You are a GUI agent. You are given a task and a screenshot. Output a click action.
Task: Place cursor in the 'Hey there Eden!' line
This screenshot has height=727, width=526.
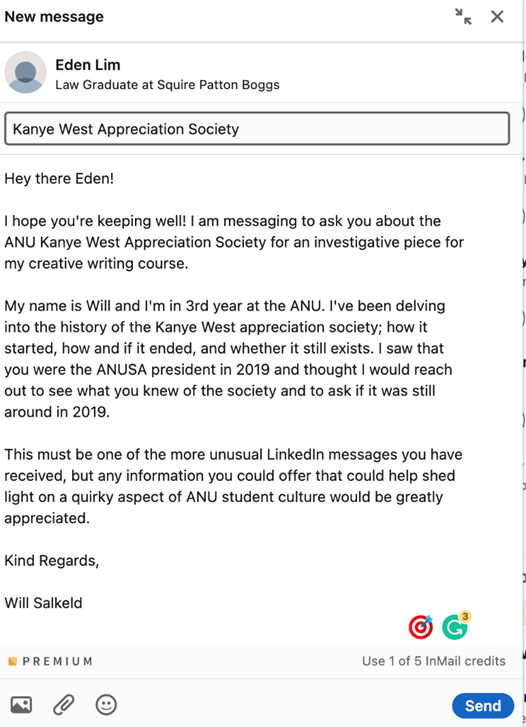[59, 179]
